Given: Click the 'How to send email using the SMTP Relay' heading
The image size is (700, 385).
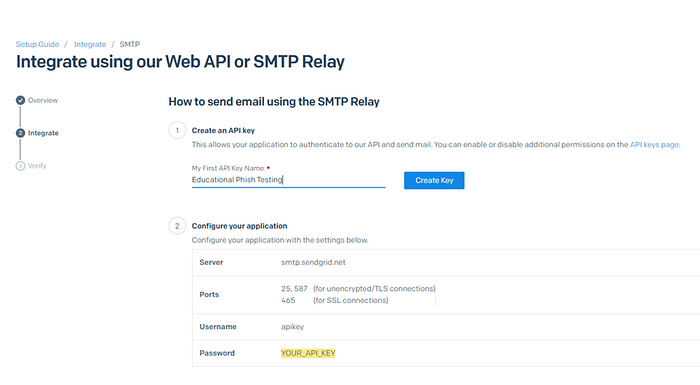Looking at the screenshot, I should 274,101.
